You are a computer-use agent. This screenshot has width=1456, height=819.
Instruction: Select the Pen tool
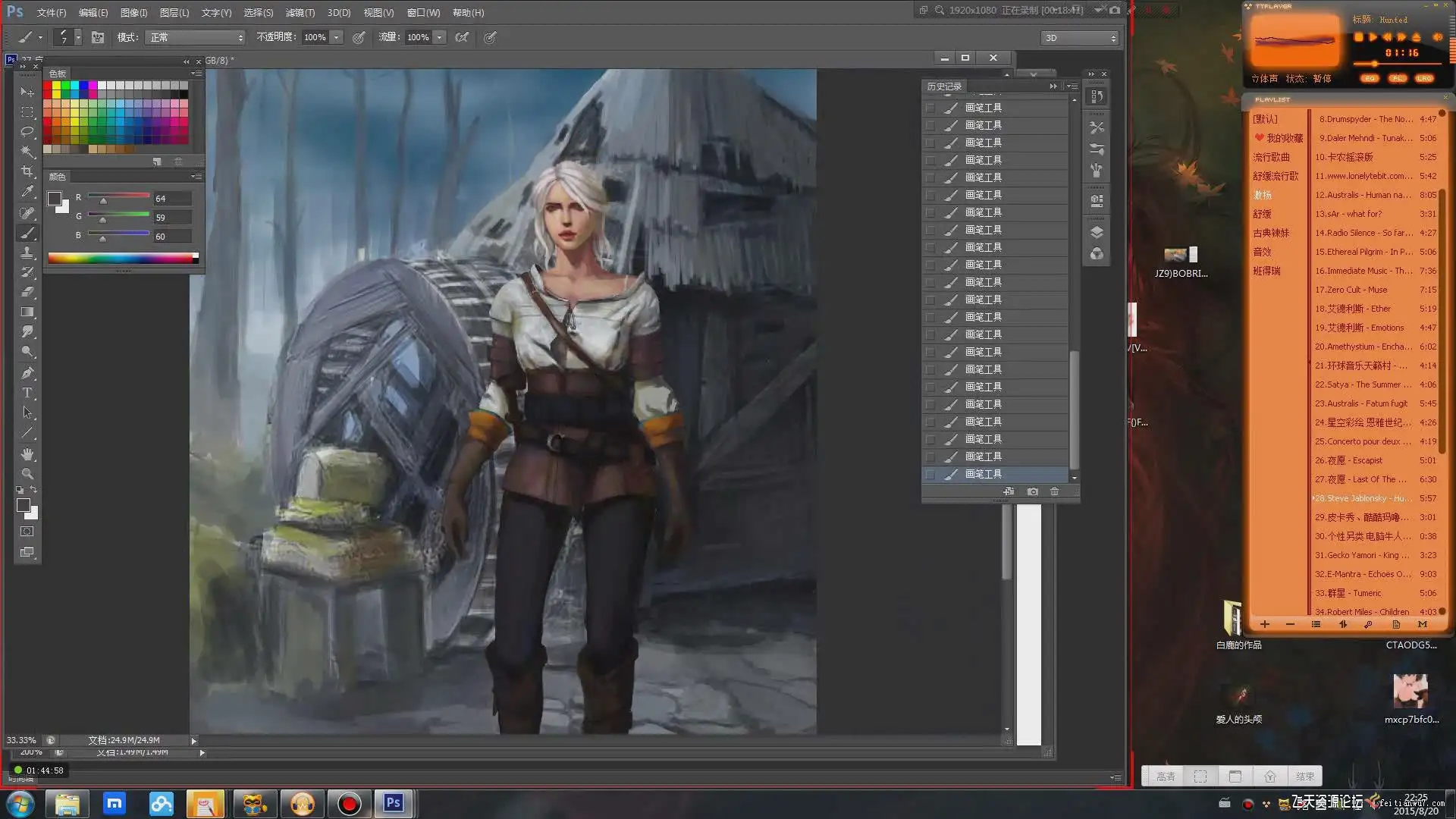[x=27, y=373]
